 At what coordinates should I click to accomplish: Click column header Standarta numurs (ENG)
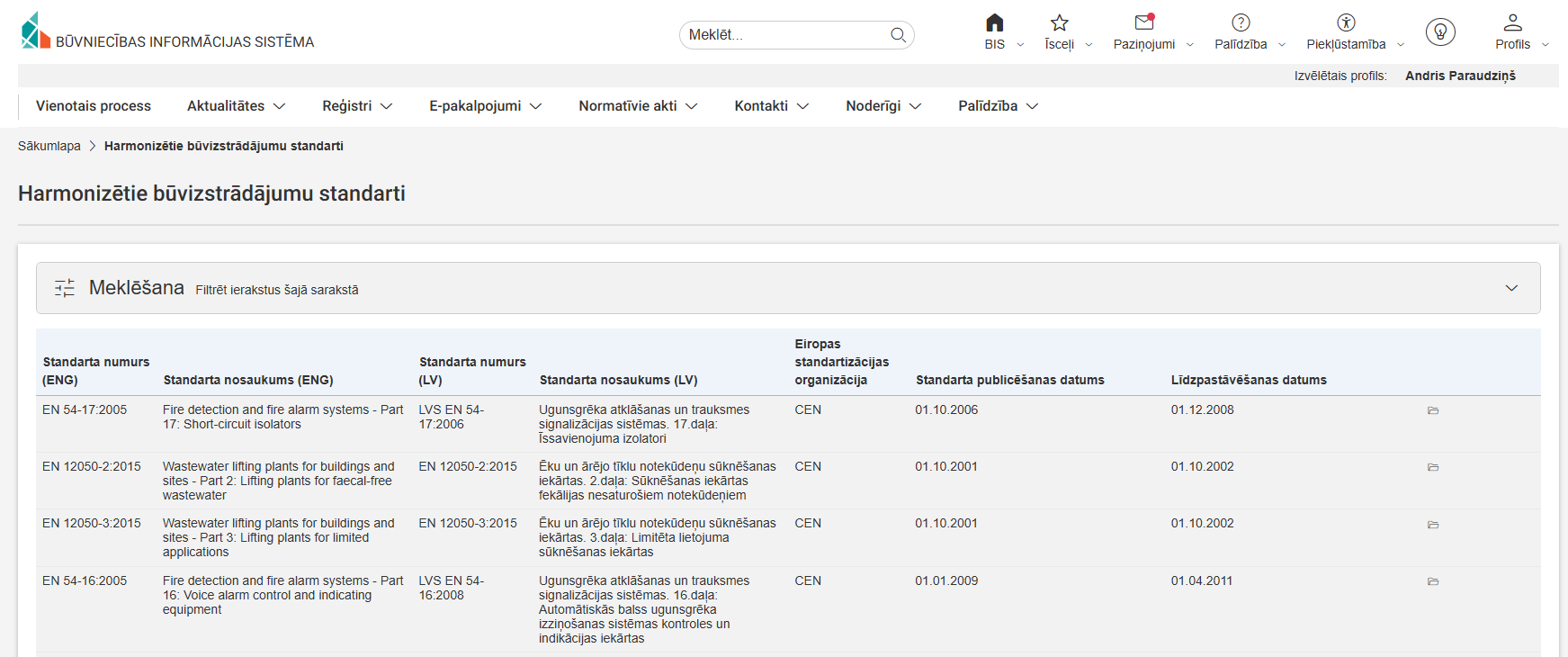point(96,371)
